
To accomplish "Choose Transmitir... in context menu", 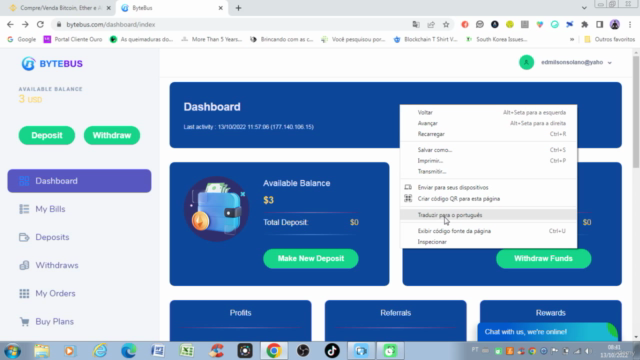I will 489,171.
